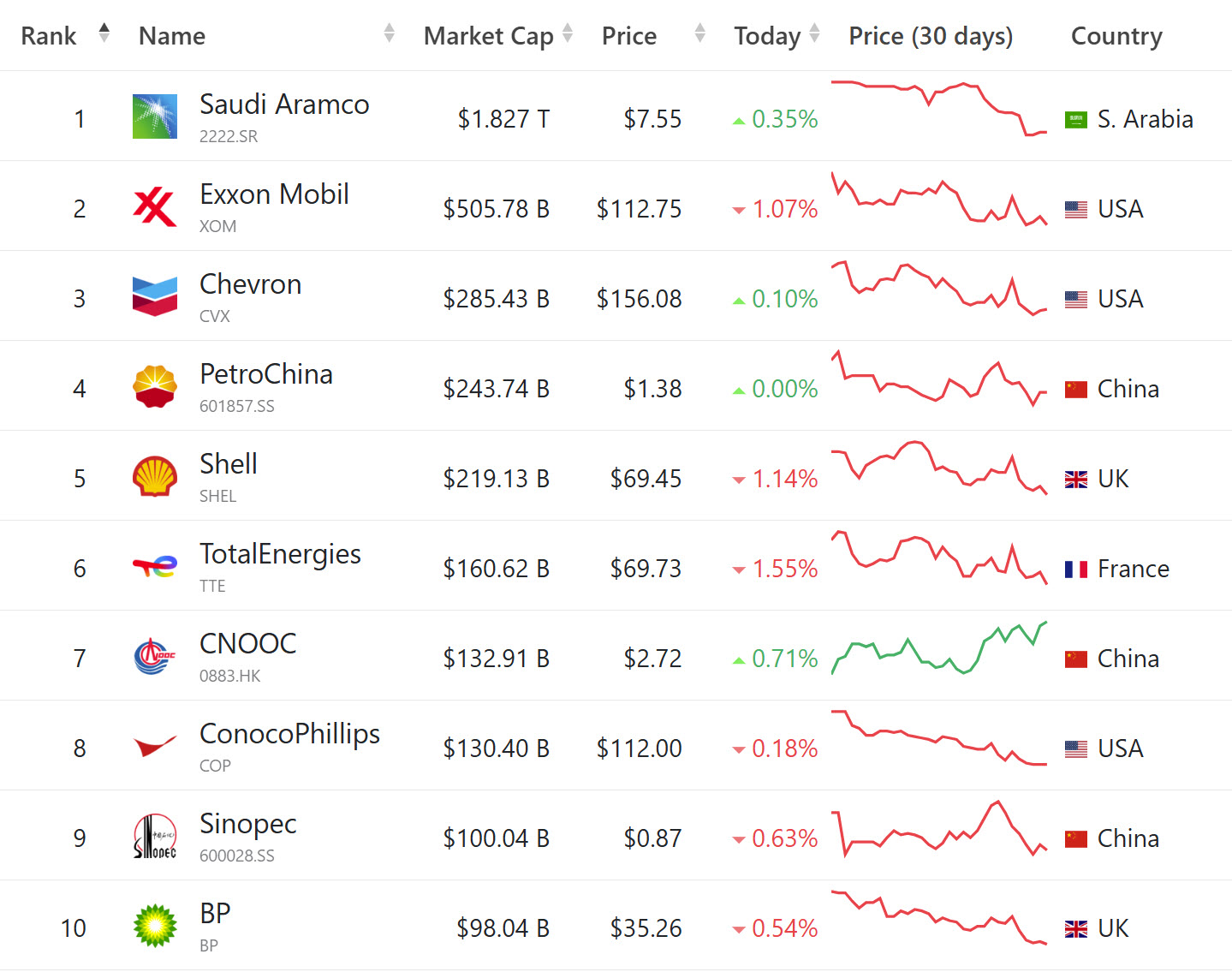Open the TotalEnergies company link
This screenshot has height=978, width=1232.
pyautogui.click(x=280, y=554)
